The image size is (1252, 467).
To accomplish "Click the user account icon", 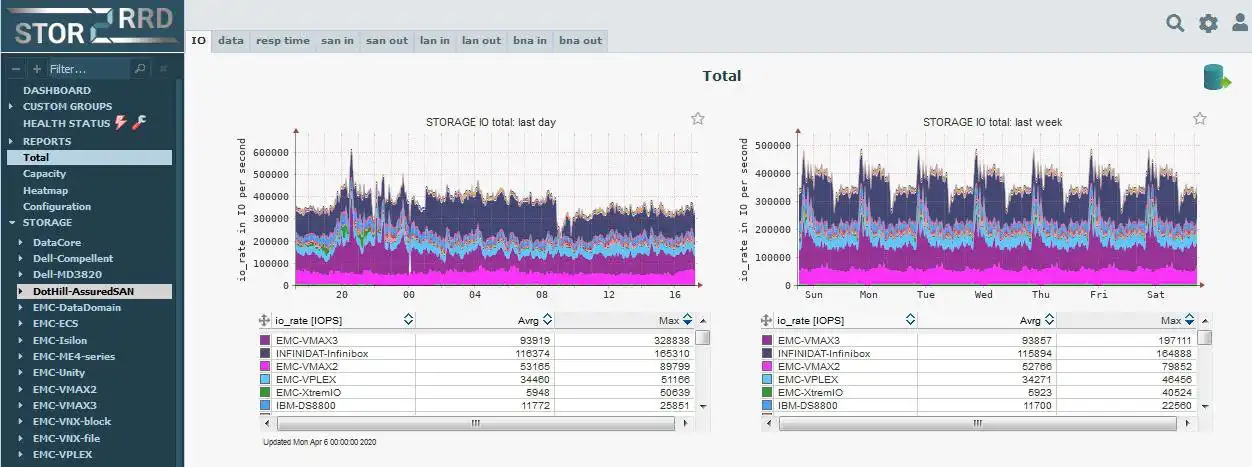I will (x=1240, y=23).
